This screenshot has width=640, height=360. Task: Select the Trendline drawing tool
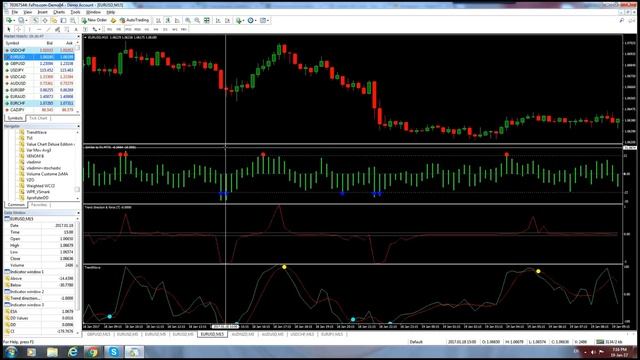48,29
